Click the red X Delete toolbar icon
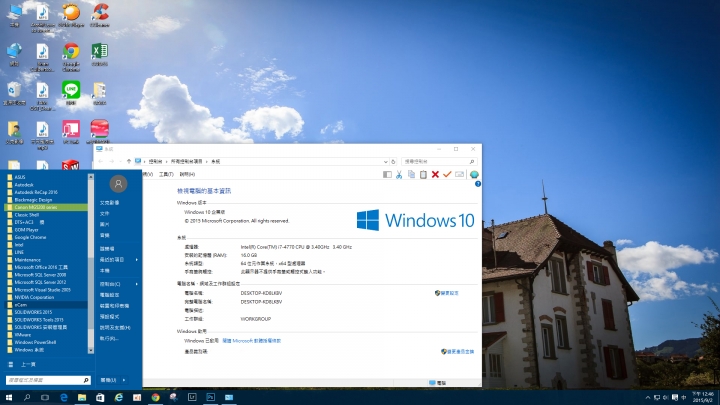The width and height of the screenshot is (720, 405). point(435,174)
